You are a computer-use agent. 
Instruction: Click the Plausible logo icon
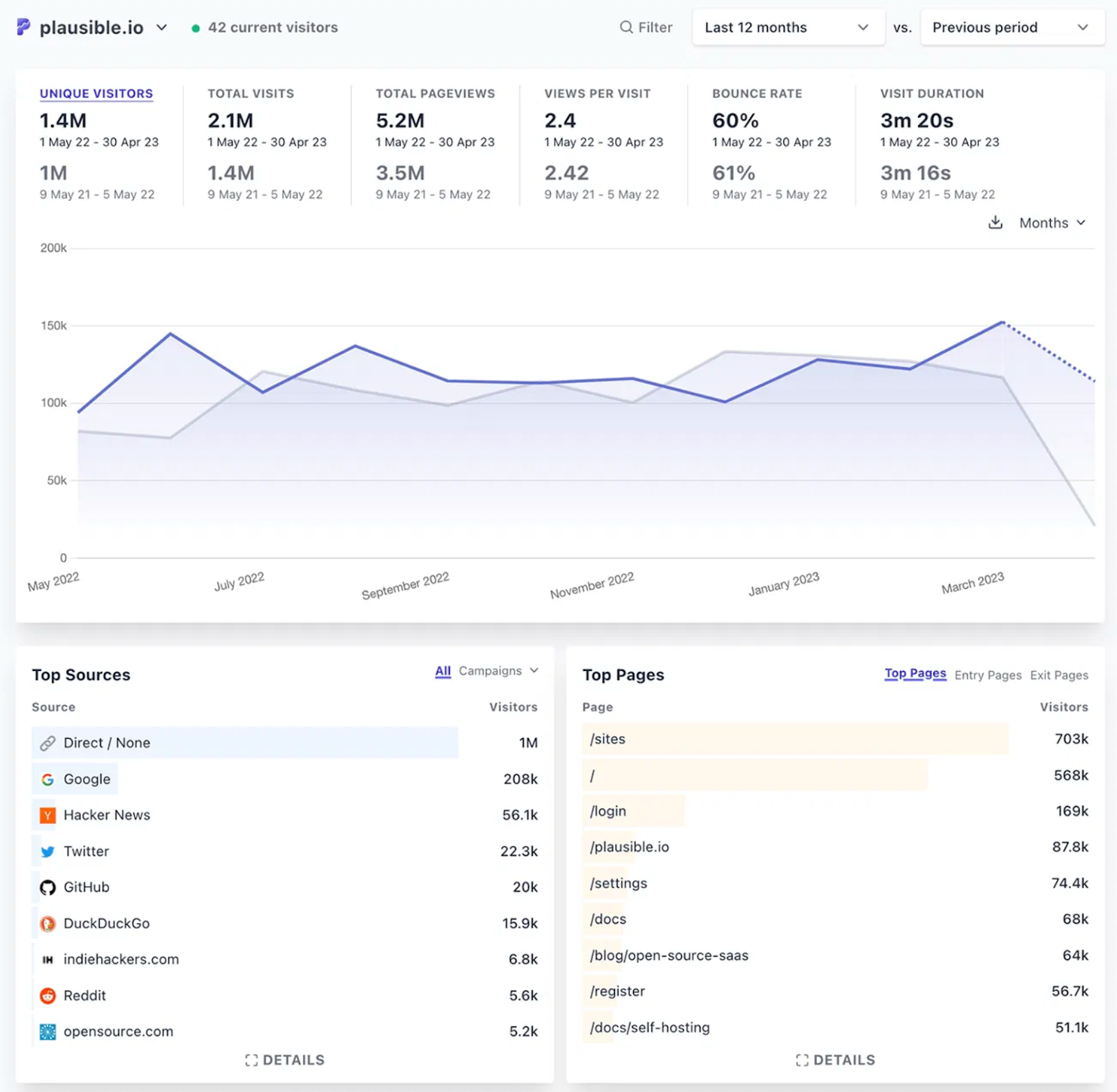pyautogui.click(x=23, y=27)
